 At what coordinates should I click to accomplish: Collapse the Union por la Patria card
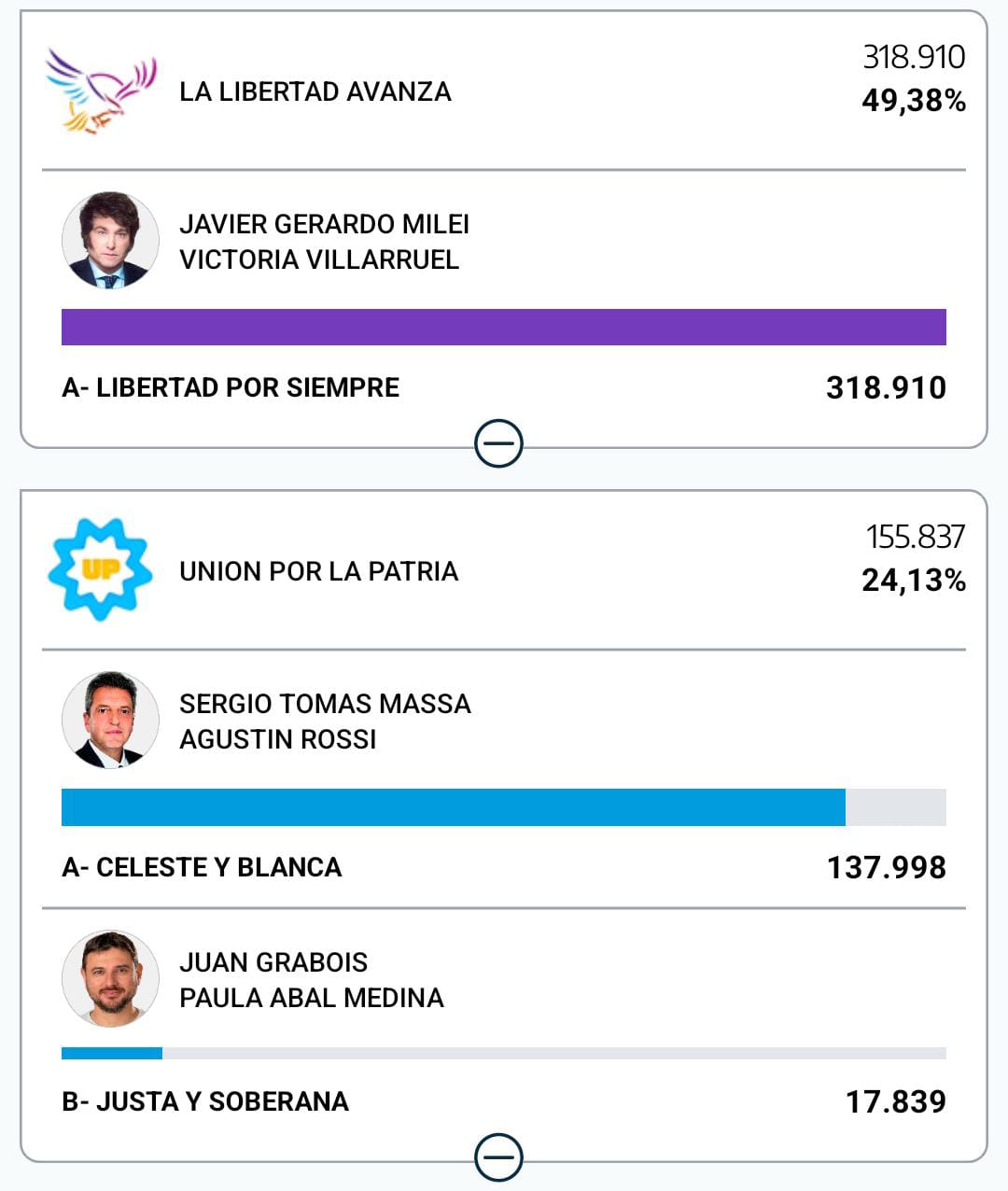498,1158
